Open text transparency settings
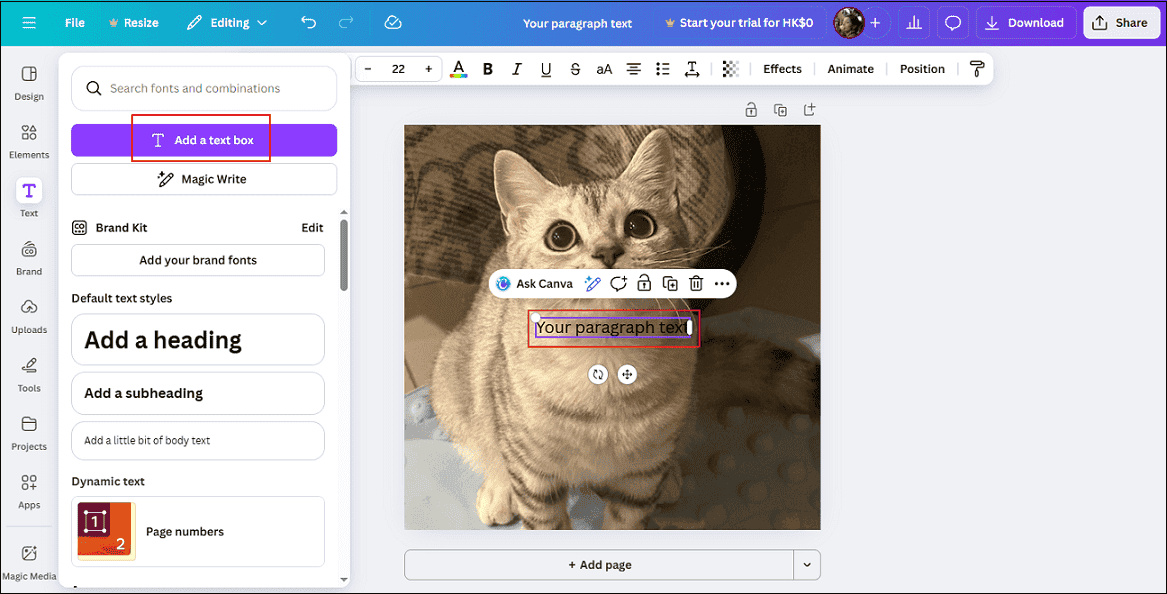The image size is (1167, 594). pos(730,68)
